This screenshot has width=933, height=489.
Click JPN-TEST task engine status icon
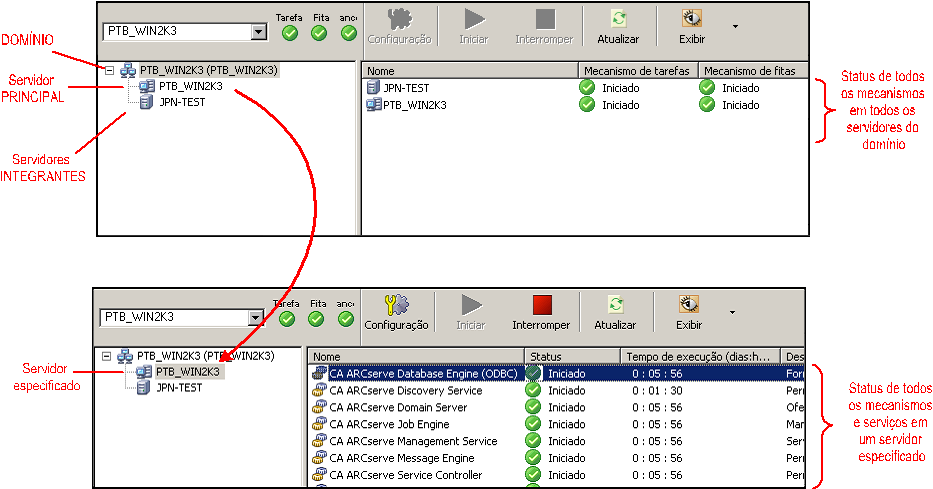click(587, 87)
